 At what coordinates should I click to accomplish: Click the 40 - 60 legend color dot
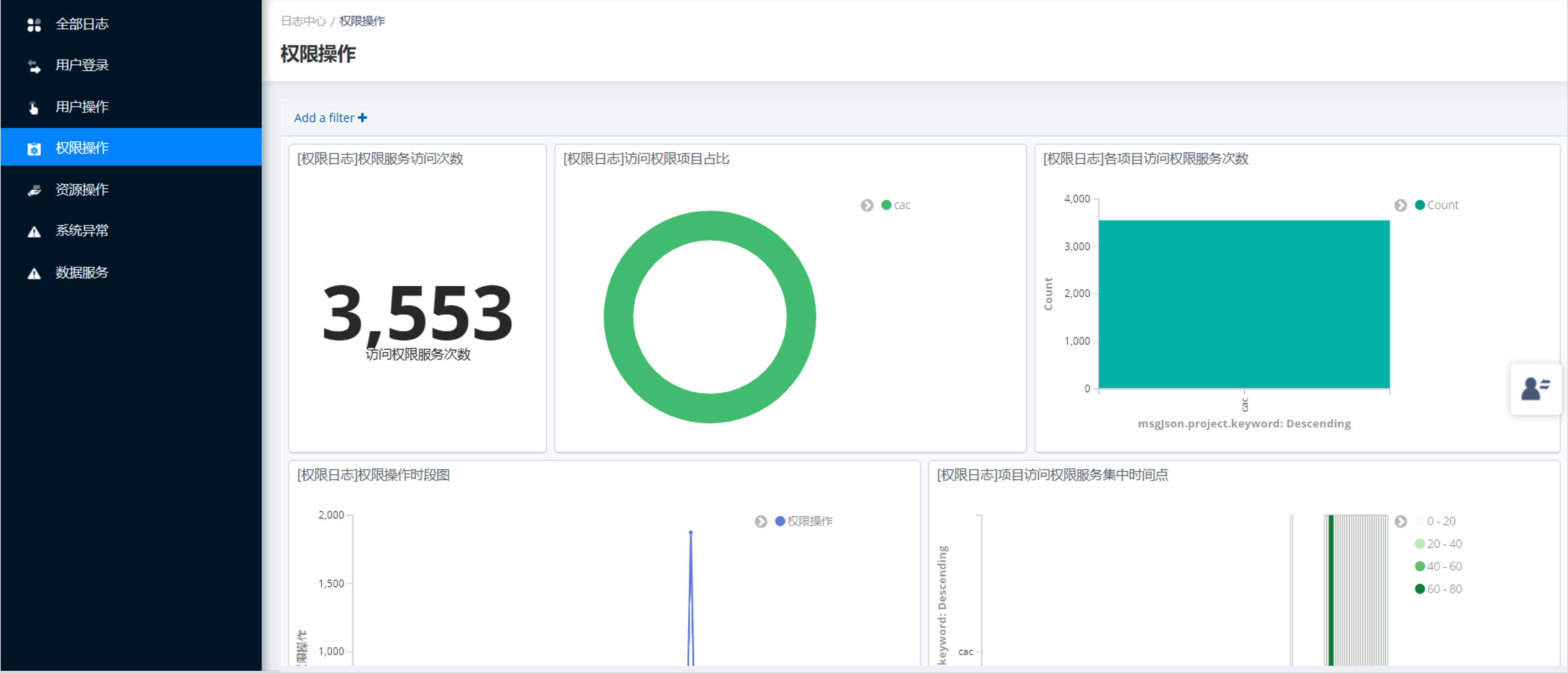[x=1420, y=566]
